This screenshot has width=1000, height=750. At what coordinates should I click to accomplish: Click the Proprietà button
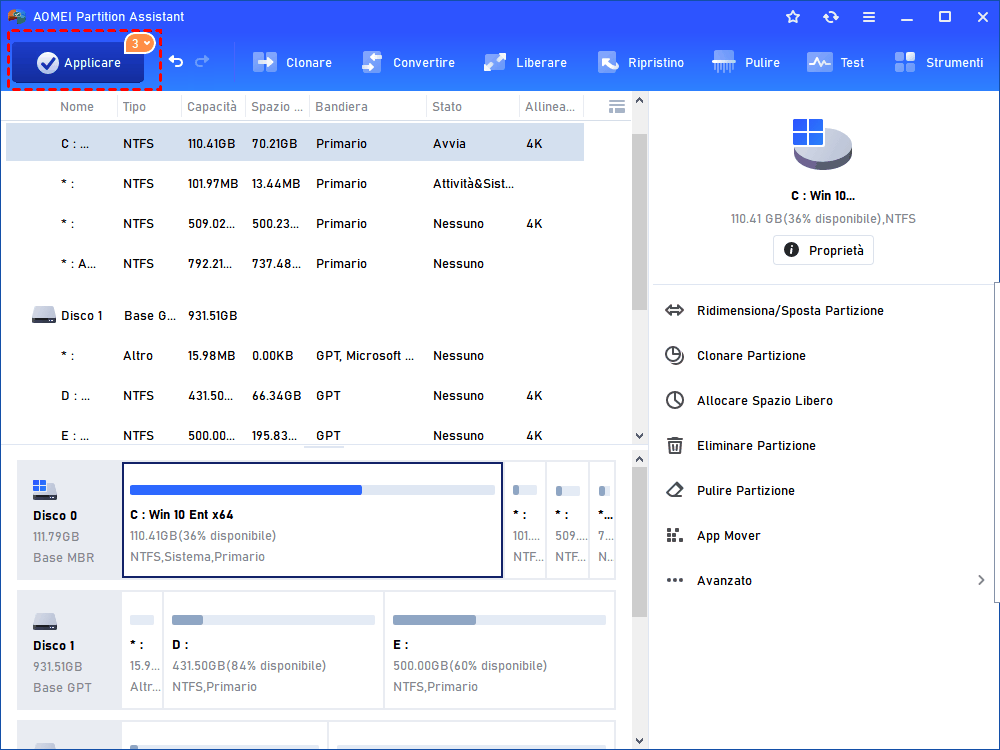click(823, 250)
